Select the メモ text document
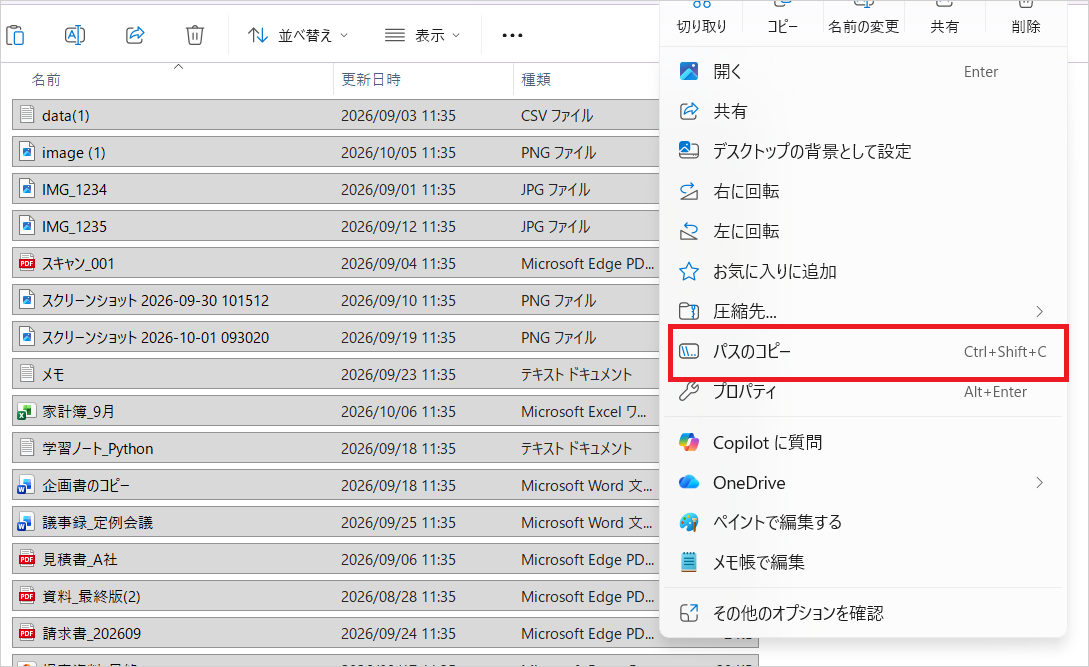Viewport: 1089px width, 667px height. pyautogui.click(x=336, y=374)
